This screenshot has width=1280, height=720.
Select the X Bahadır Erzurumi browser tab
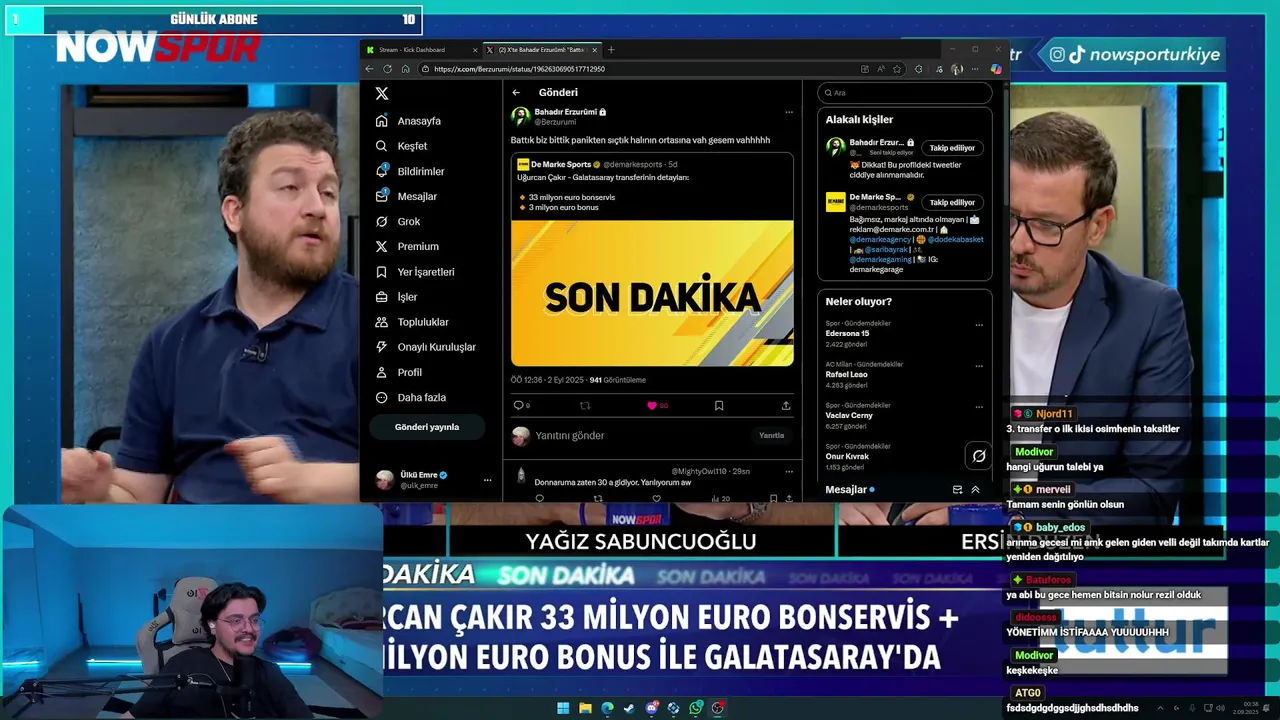tap(541, 50)
